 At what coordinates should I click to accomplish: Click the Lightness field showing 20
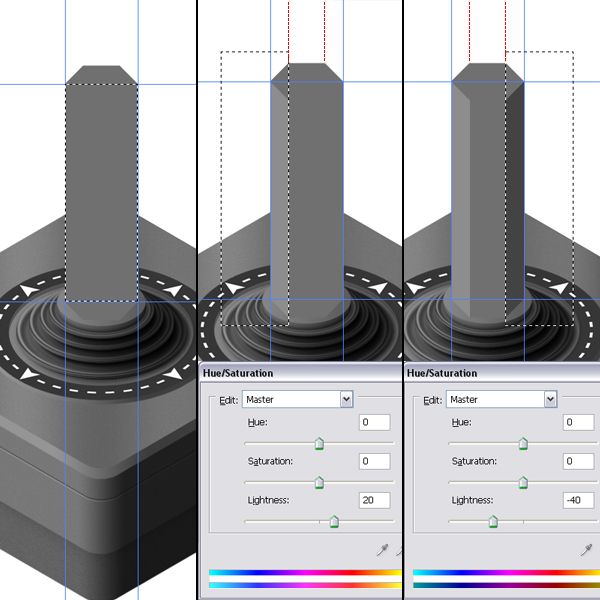point(374,499)
